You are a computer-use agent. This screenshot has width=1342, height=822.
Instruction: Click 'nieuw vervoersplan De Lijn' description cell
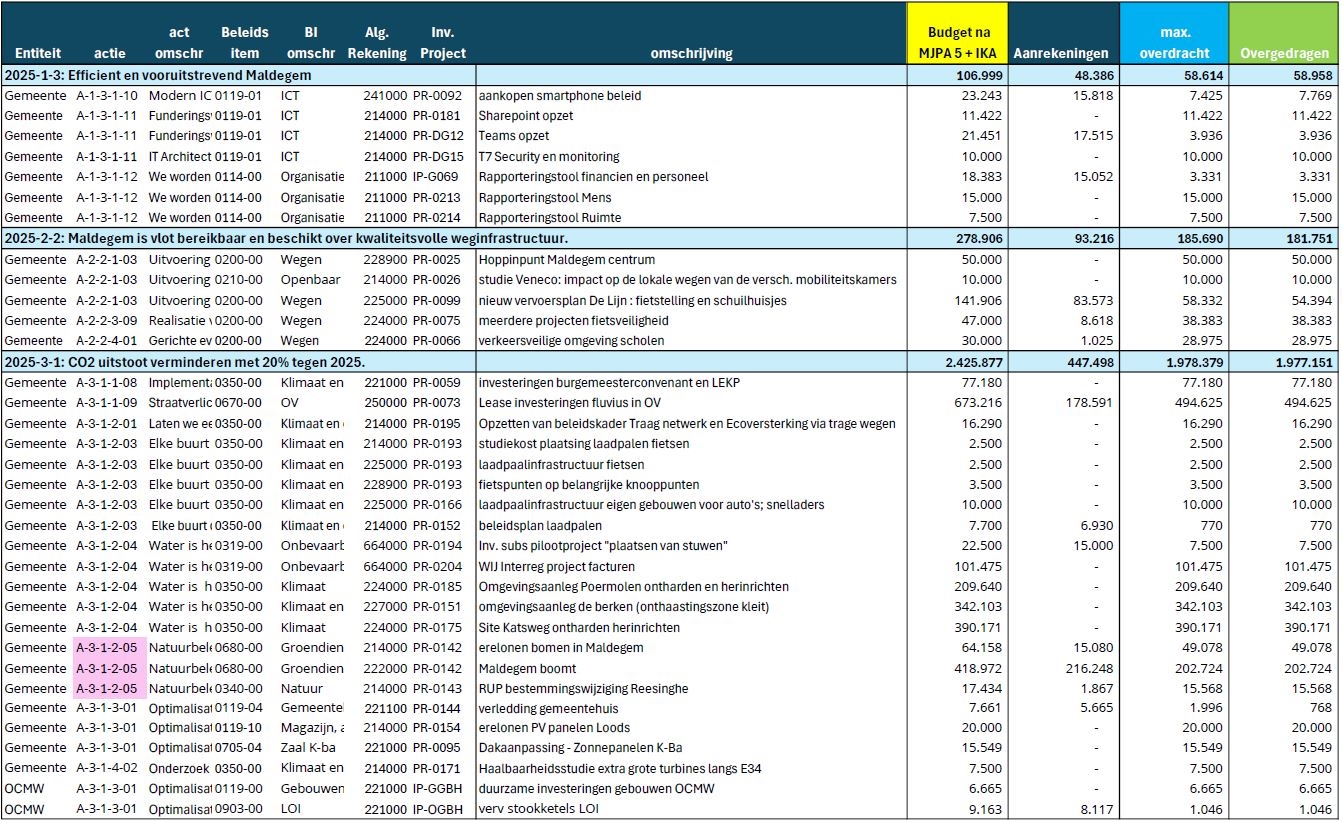(633, 300)
